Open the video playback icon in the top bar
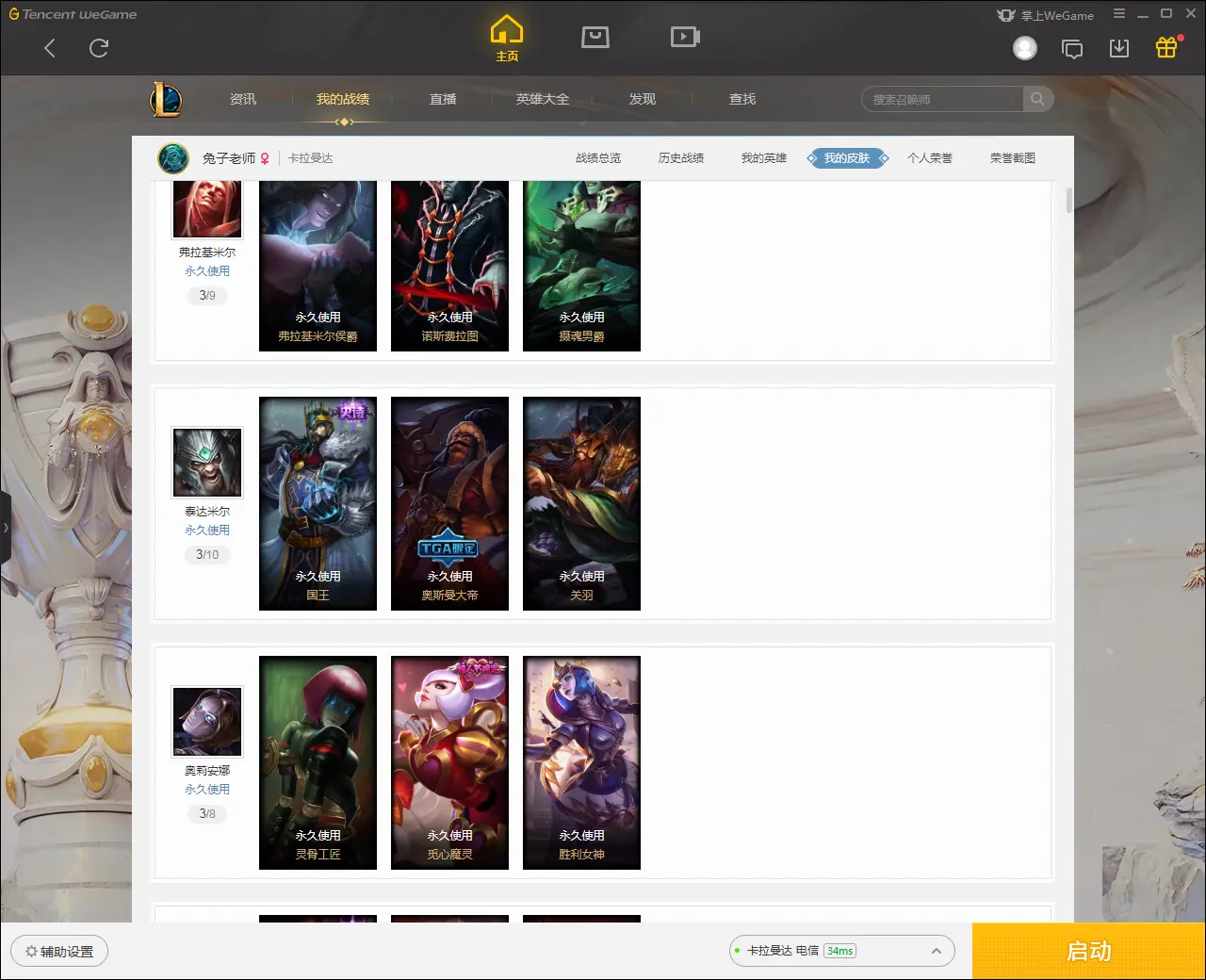The image size is (1206, 980). pyautogui.click(x=685, y=37)
